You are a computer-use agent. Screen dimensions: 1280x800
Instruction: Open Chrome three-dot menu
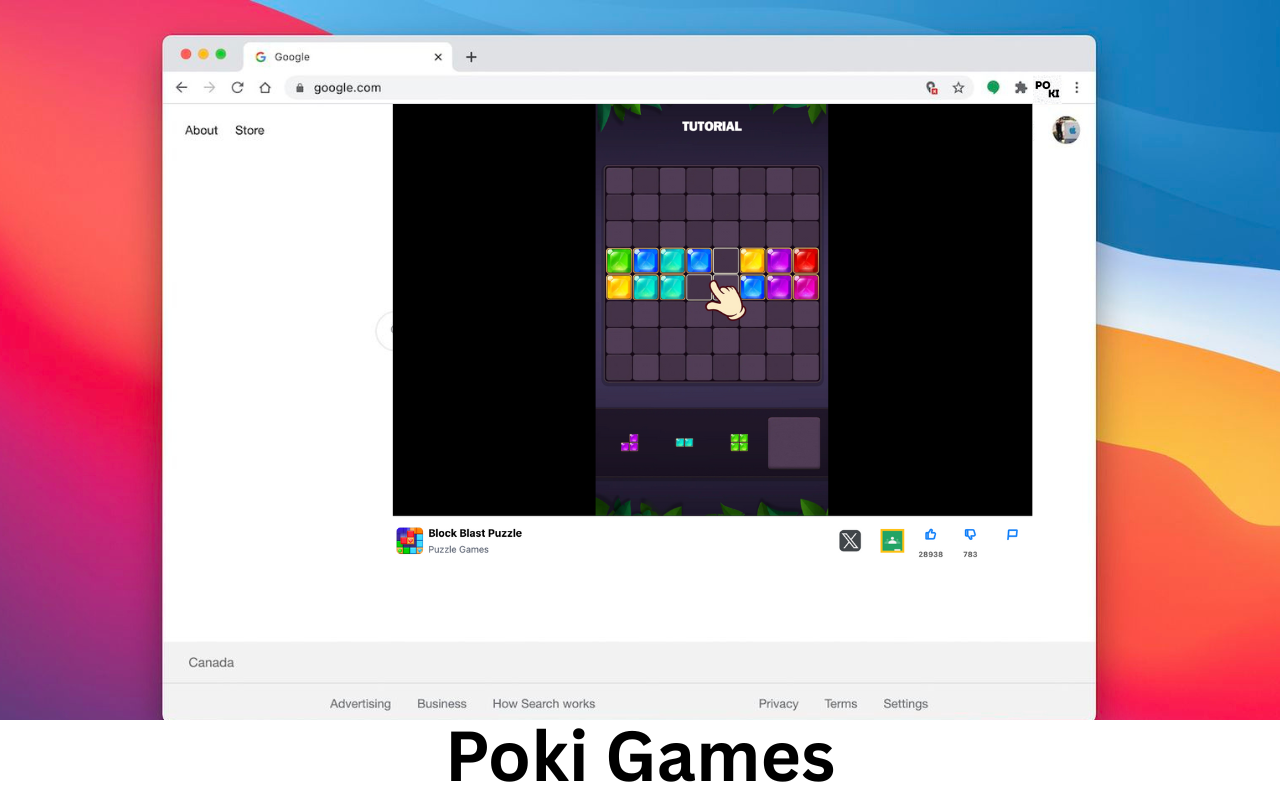point(1077,87)
